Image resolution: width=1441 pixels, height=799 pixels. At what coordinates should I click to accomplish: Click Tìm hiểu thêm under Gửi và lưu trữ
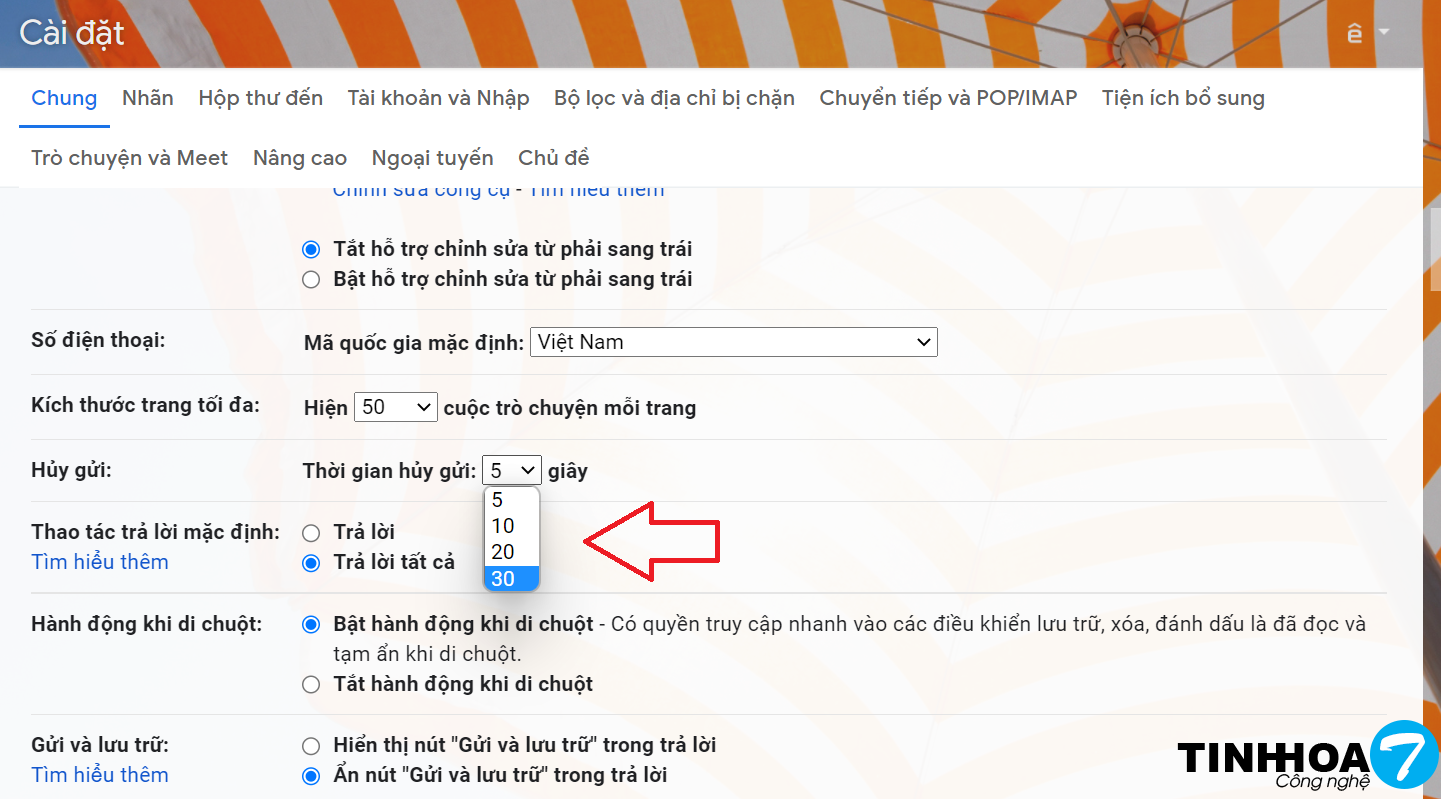100,775
